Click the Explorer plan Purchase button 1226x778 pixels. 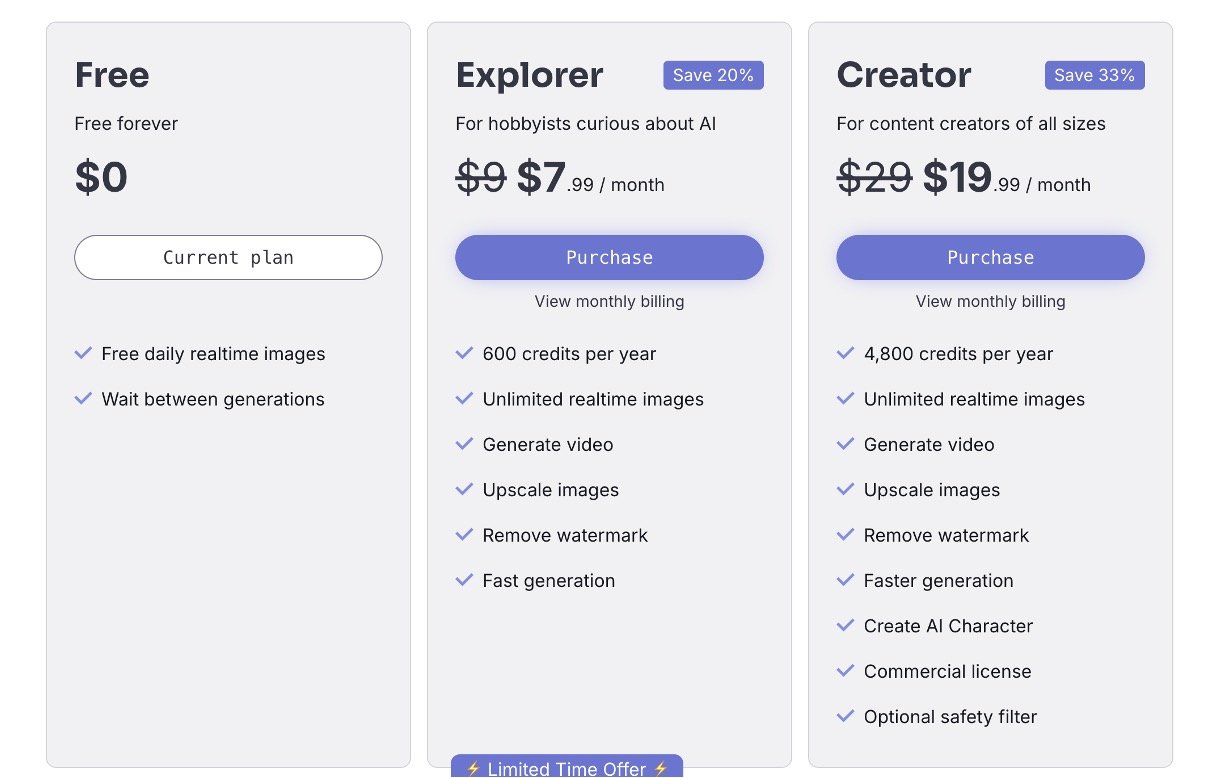[609, 258]
